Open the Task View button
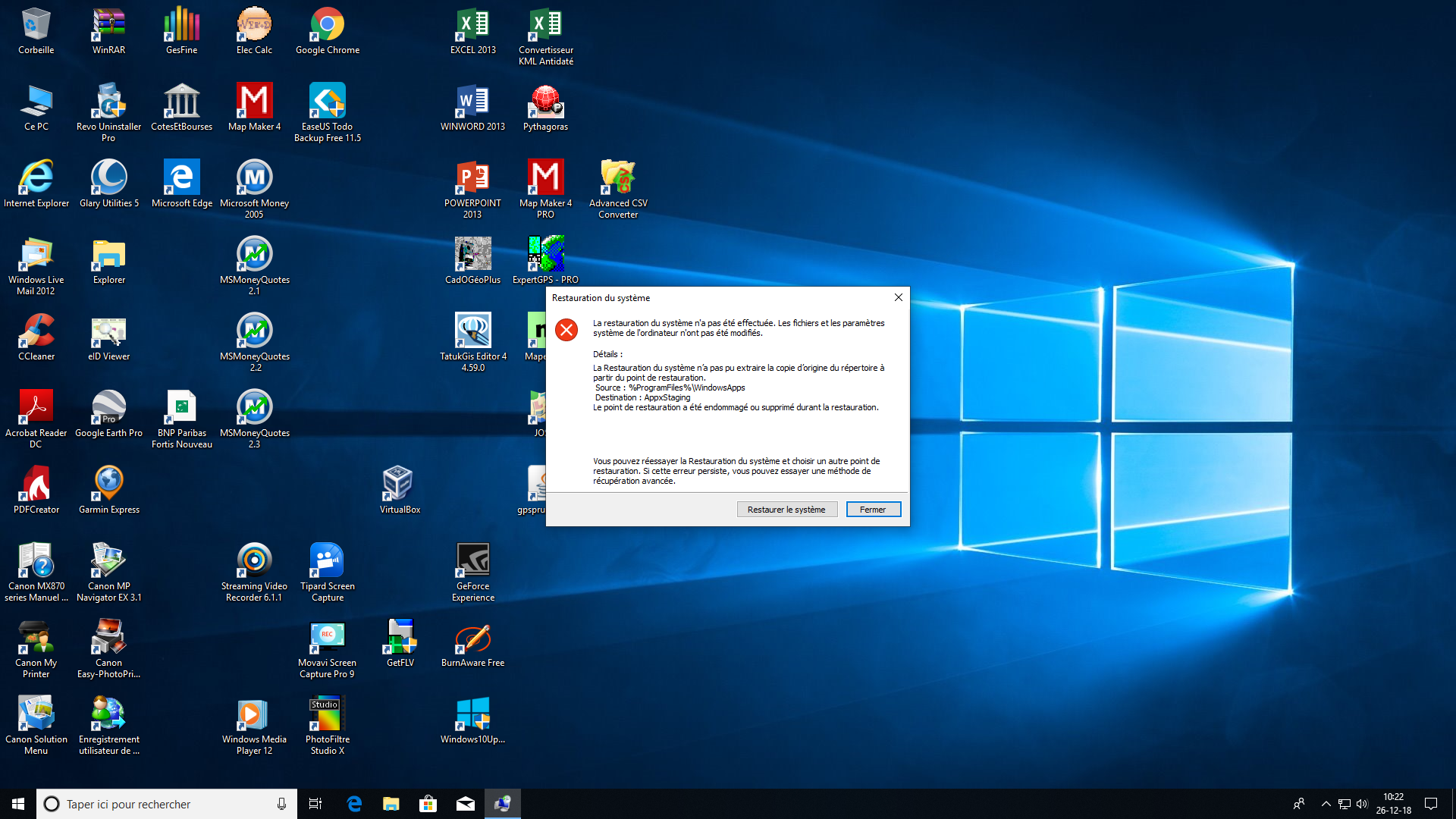Image resolution: width=1456 pixels, height=819 pixels. [315, 804]
